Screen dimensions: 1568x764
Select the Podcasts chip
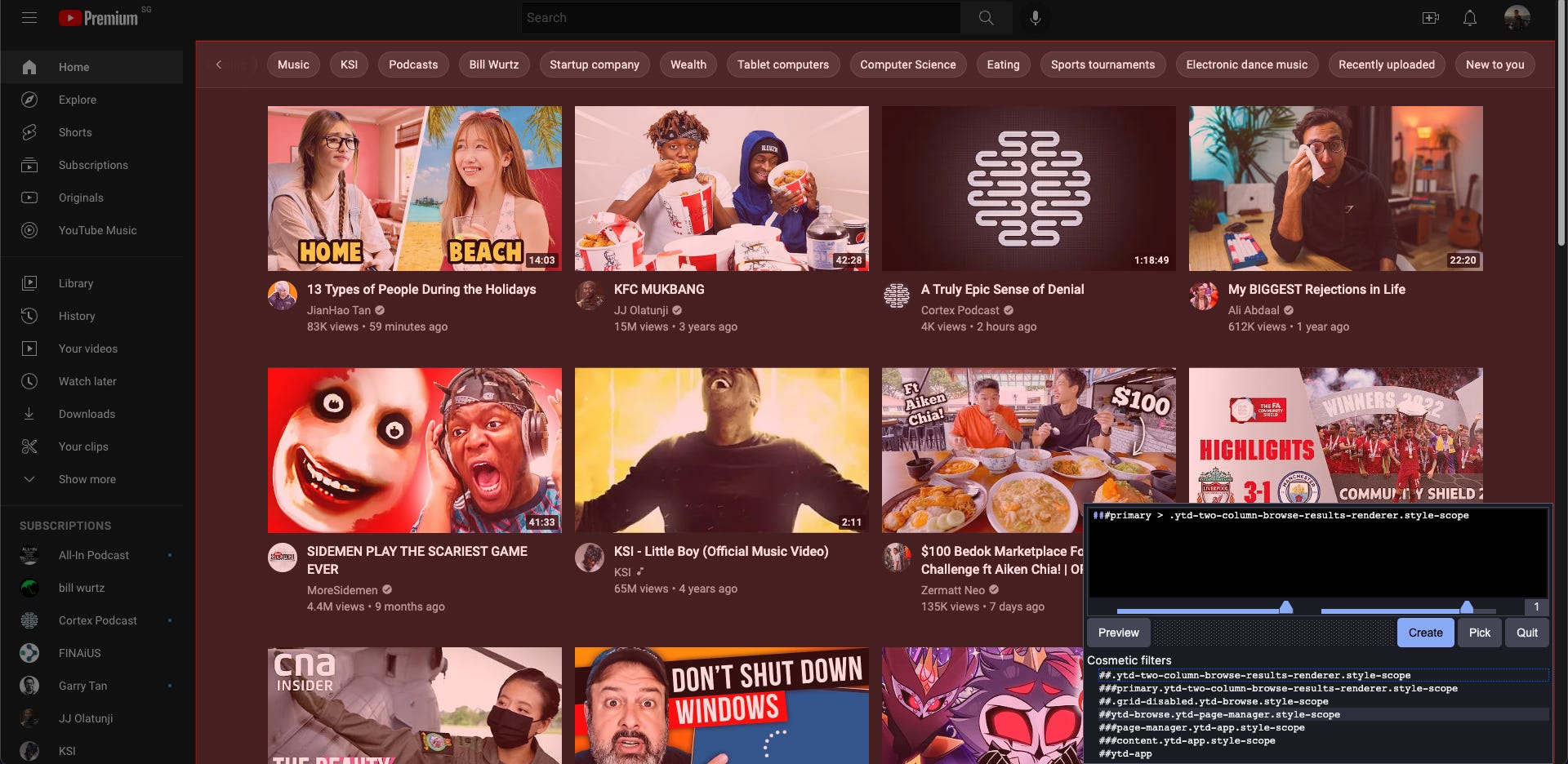pyautogui.click(x=413, y=64)
